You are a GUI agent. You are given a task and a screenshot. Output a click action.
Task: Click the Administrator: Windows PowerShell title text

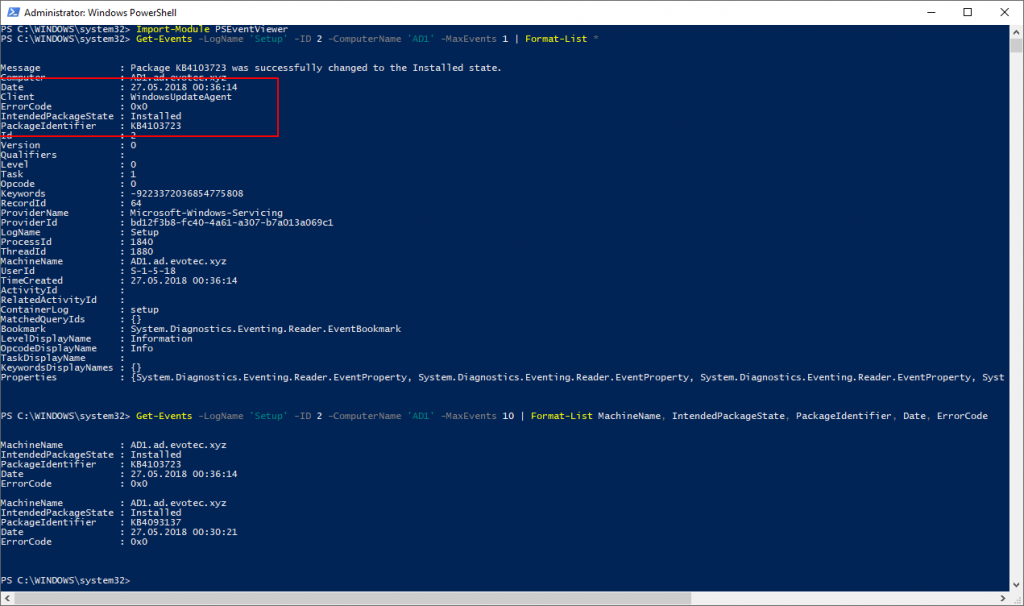click(x=100, y=11)
